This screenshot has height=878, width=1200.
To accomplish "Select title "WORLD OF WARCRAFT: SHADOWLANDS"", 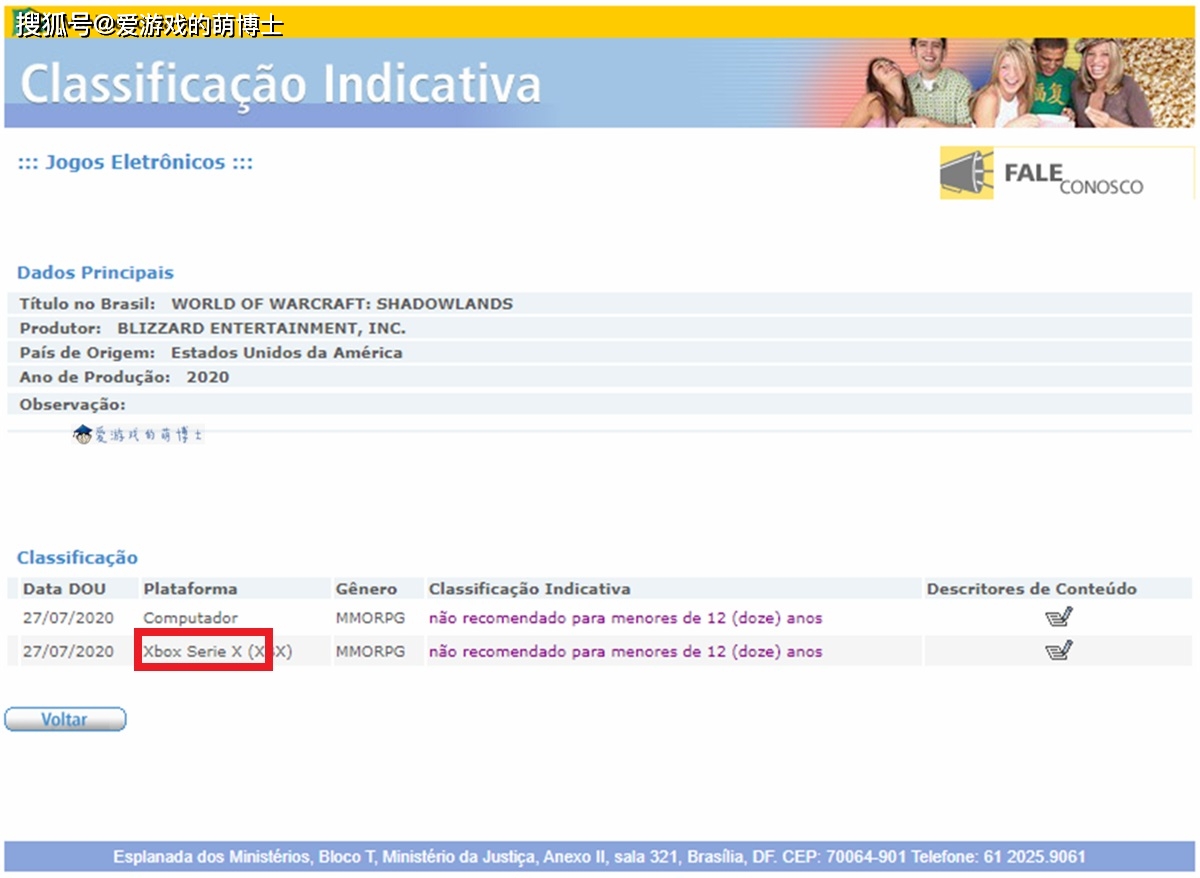I will pyautogui.click(x=342, y=304).
